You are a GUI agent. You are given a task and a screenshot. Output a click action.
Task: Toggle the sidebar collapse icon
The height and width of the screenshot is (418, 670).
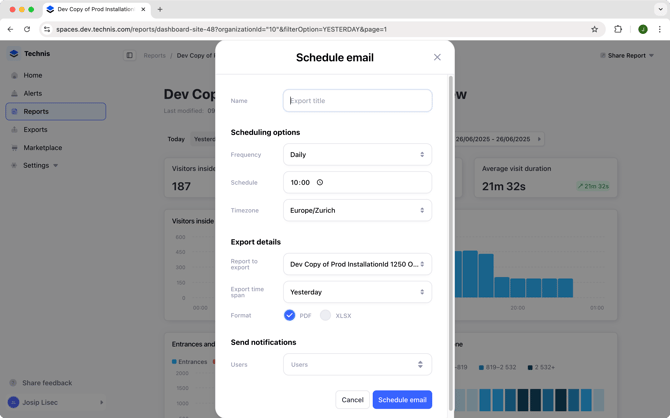coord(130,56)
